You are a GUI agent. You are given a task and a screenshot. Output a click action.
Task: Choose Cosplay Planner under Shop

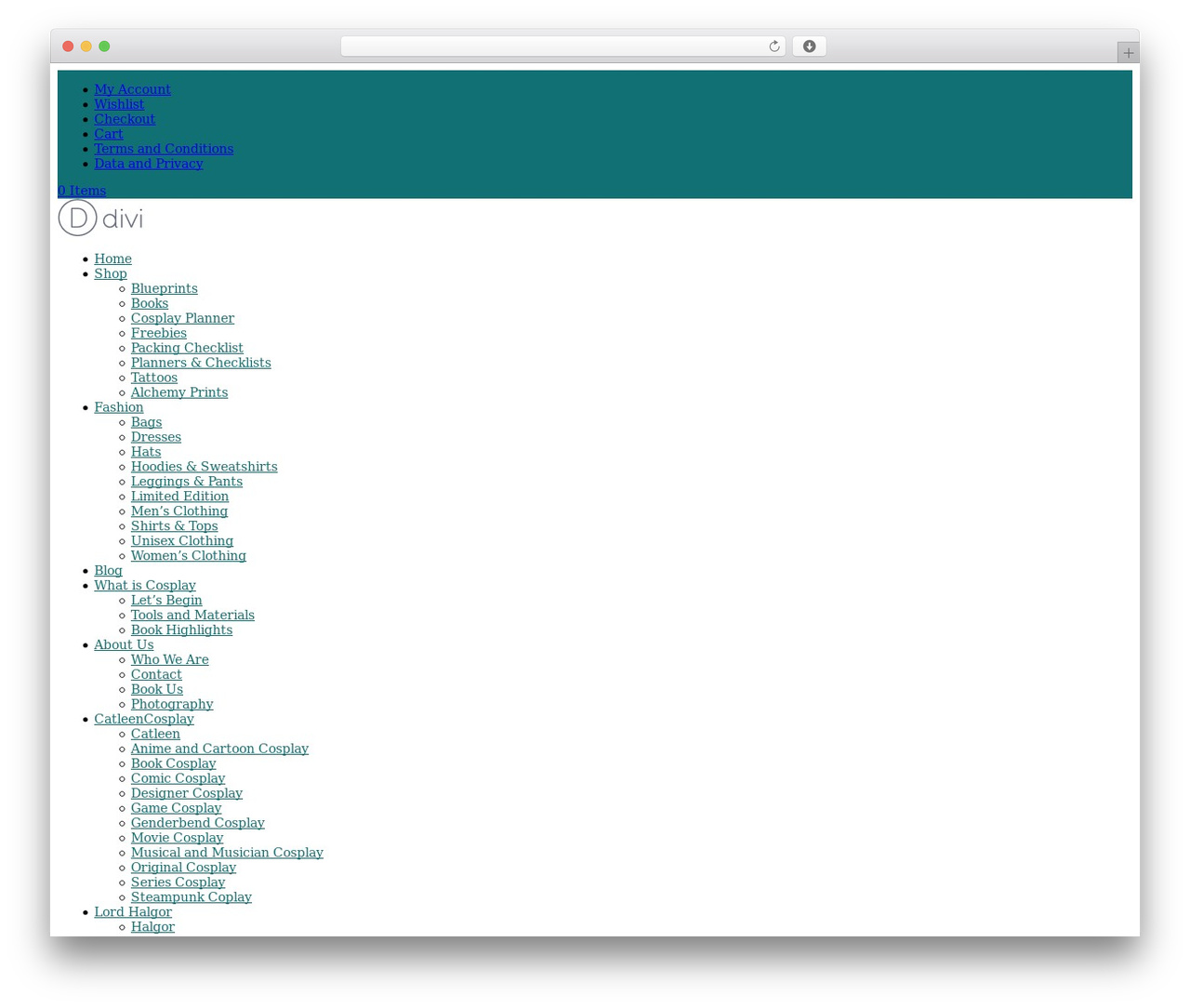(182, 318)
